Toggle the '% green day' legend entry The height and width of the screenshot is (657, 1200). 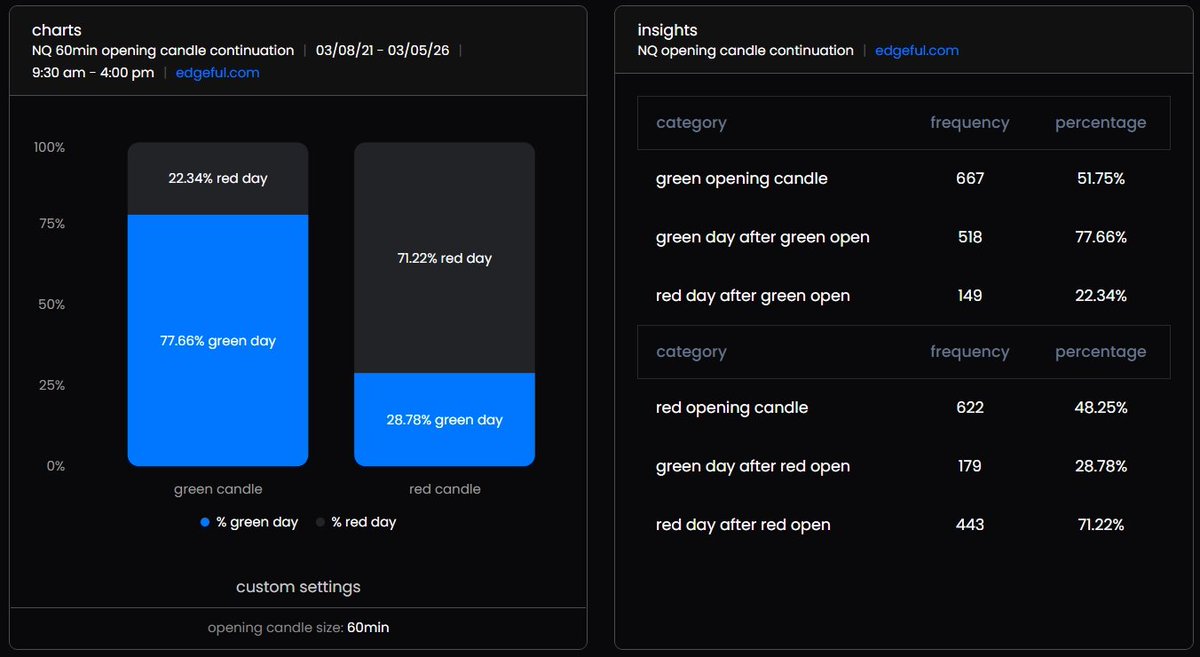point(249,522)
